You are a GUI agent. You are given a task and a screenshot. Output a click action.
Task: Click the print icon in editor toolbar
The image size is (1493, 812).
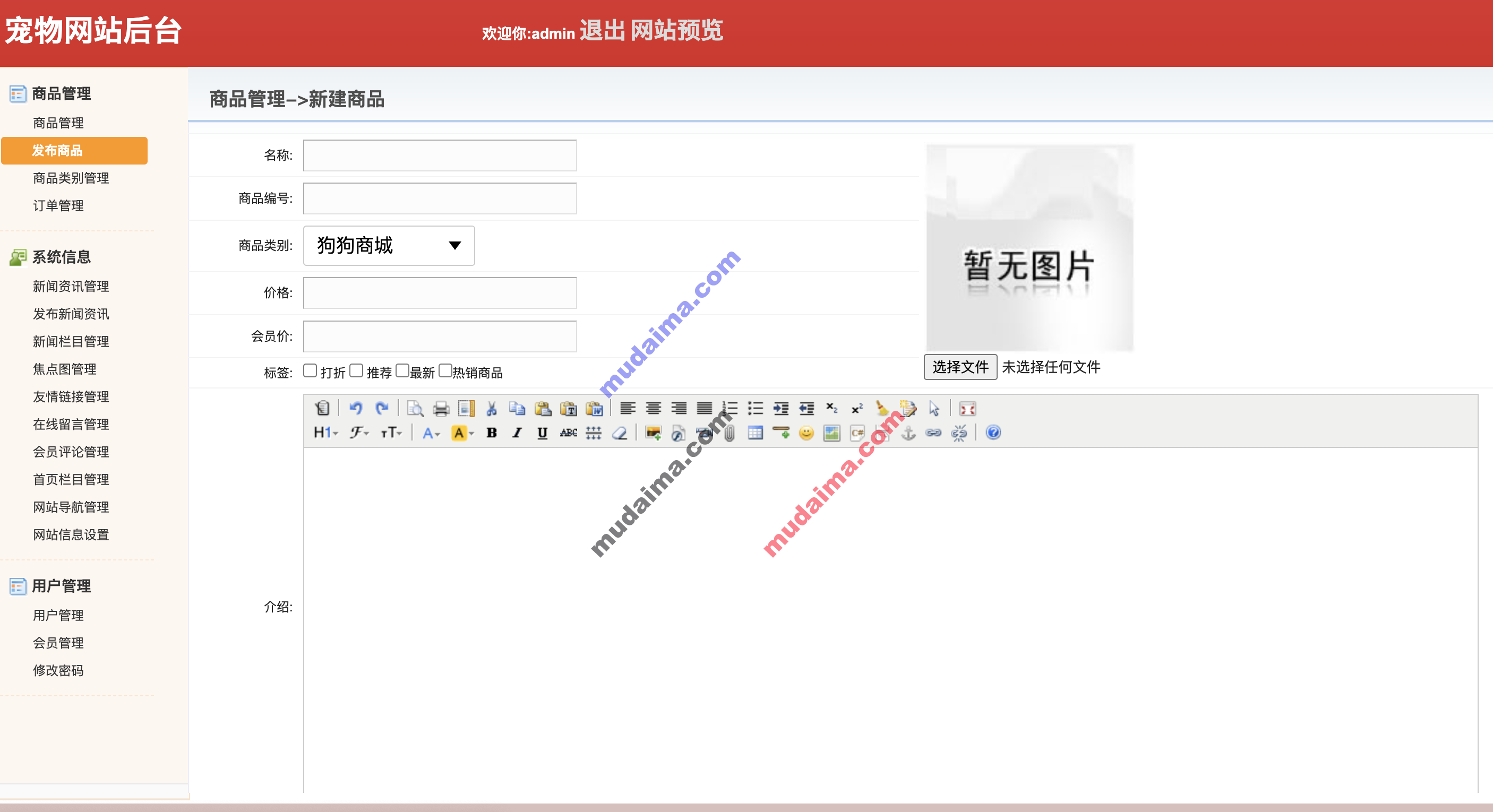(441, 408)
